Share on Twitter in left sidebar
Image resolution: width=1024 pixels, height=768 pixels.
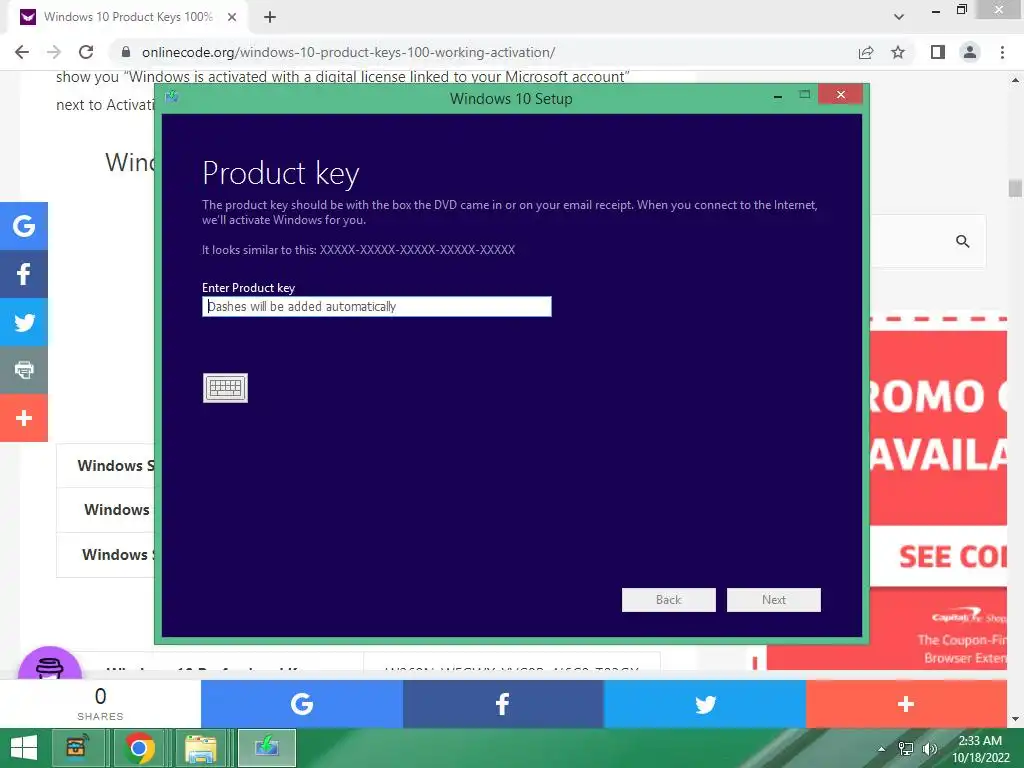pyautogui.click(x=24, y=322)
